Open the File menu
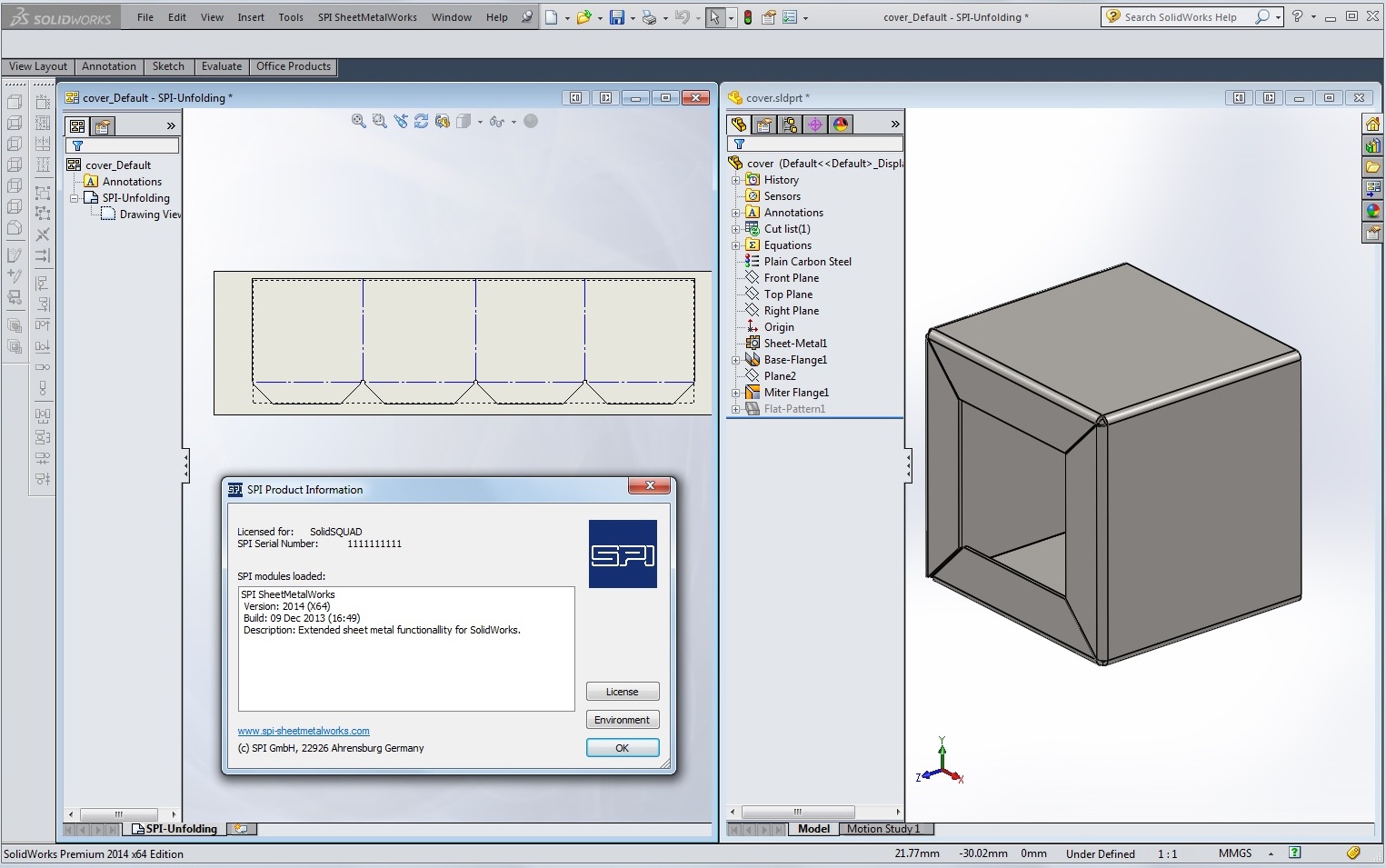Screen dimensions: 1386x868 pyautogui.click(x=145, y=17)
